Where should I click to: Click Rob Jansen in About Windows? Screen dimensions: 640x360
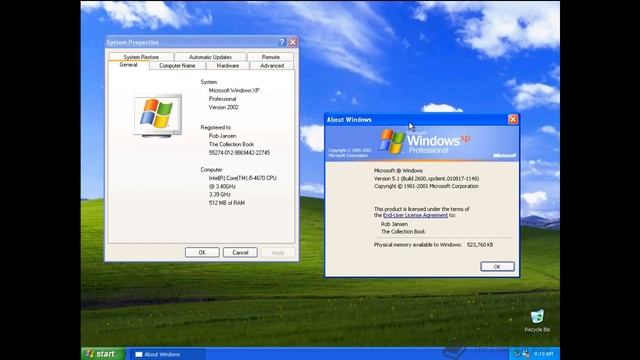click(394, 224)
